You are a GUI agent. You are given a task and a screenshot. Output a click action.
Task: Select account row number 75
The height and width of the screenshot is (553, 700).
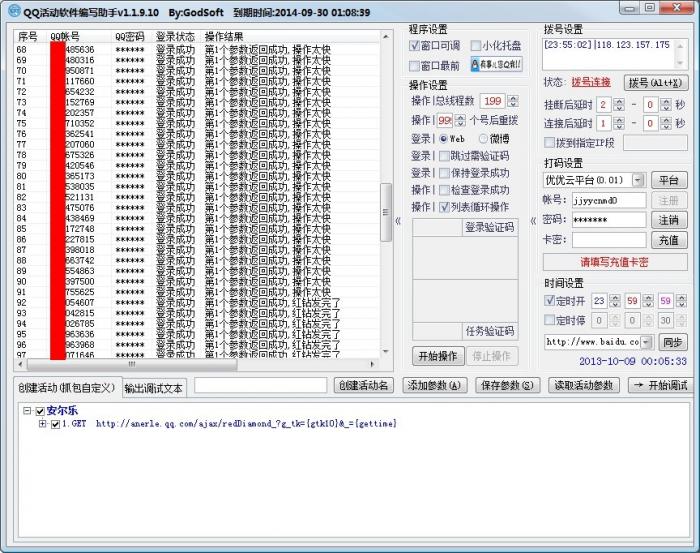(197, 123)
